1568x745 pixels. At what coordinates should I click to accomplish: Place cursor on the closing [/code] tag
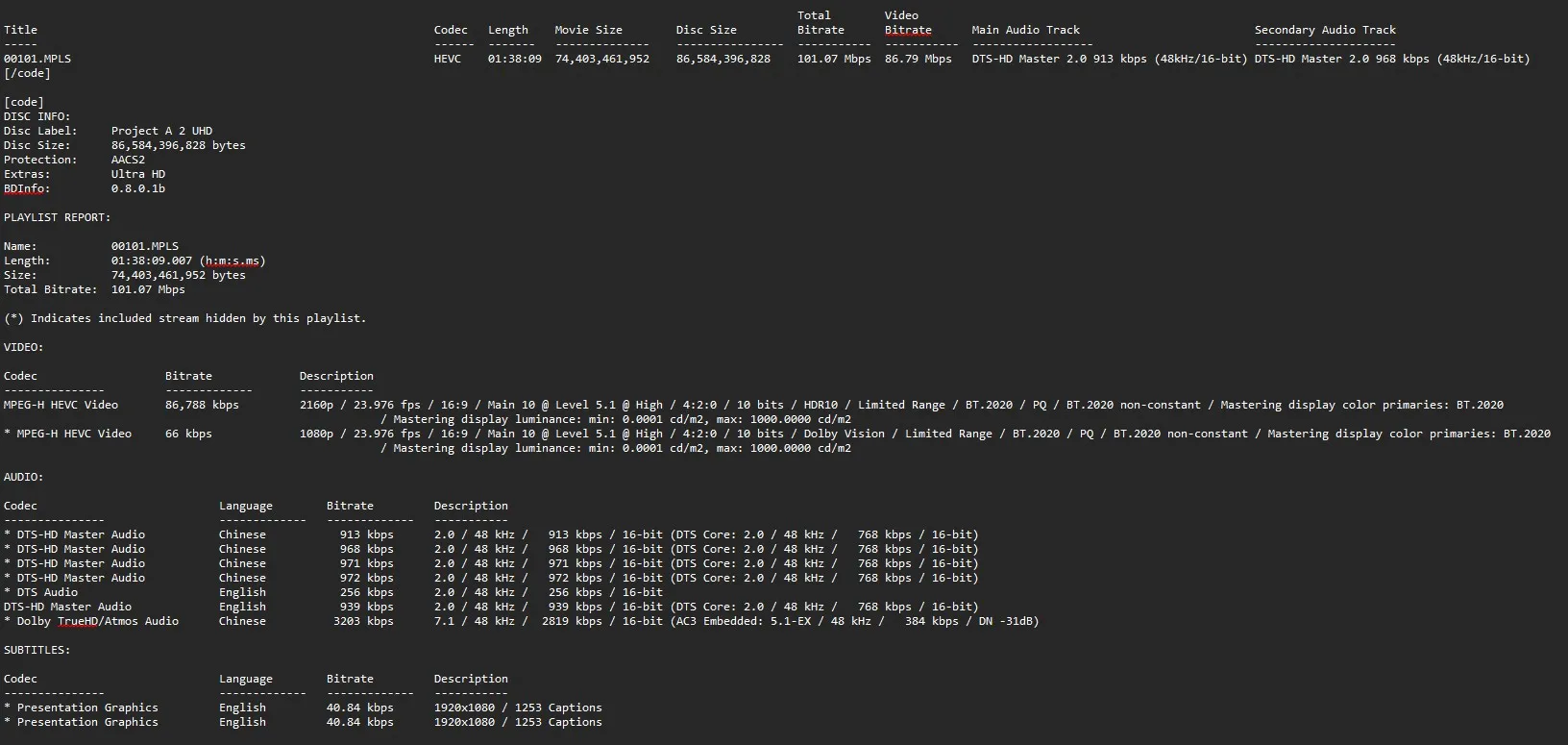[x=27, y=73]
